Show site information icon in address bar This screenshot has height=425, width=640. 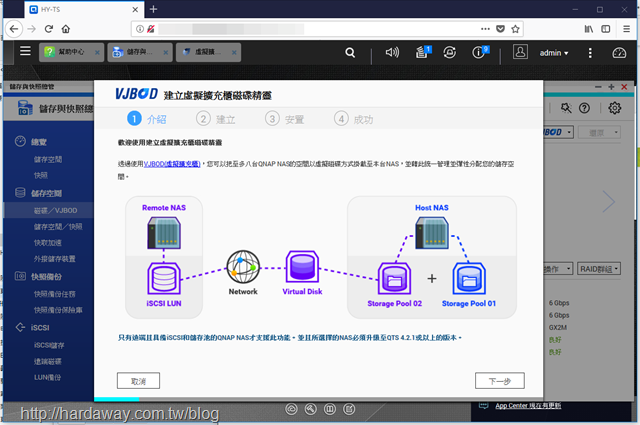pos(140,29)
